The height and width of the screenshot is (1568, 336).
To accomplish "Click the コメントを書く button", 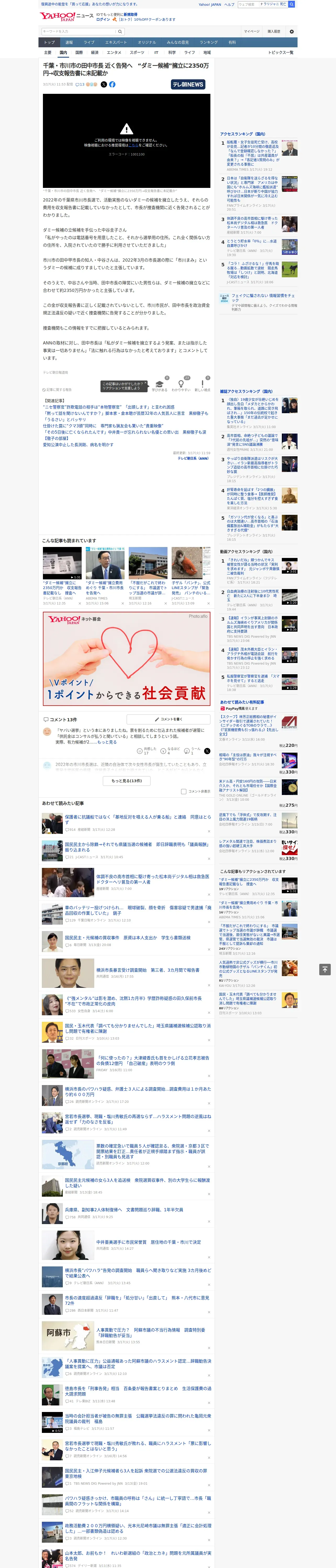I will 168,719.
